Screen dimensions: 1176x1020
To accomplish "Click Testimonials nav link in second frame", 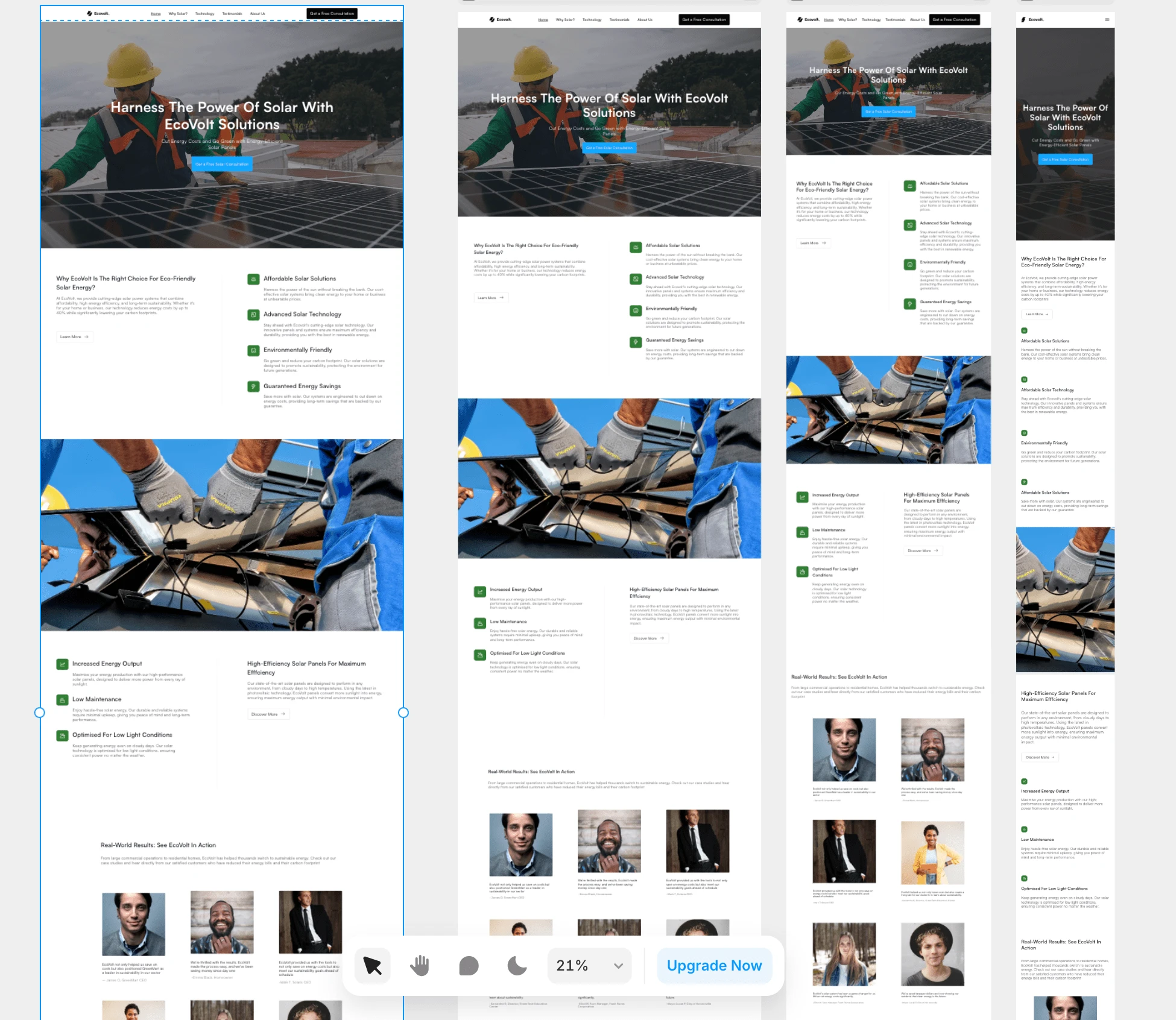I will coord(619,20).
